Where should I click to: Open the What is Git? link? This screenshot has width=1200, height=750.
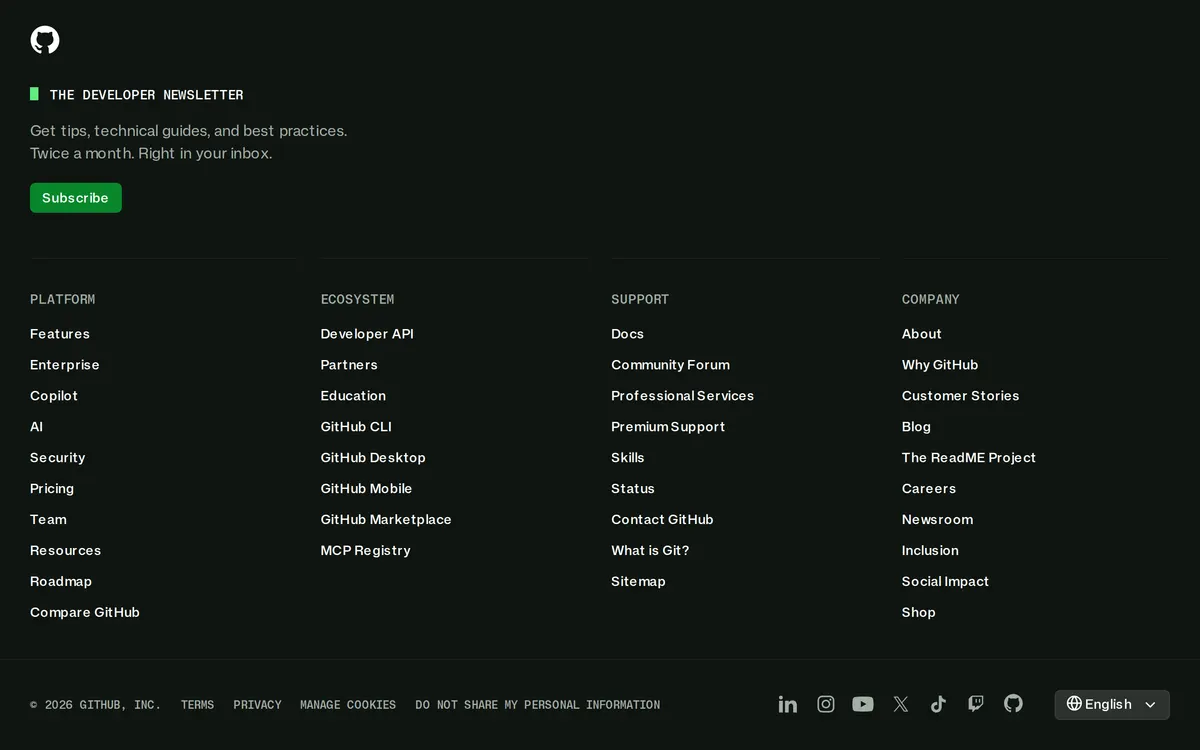point(650,551)
